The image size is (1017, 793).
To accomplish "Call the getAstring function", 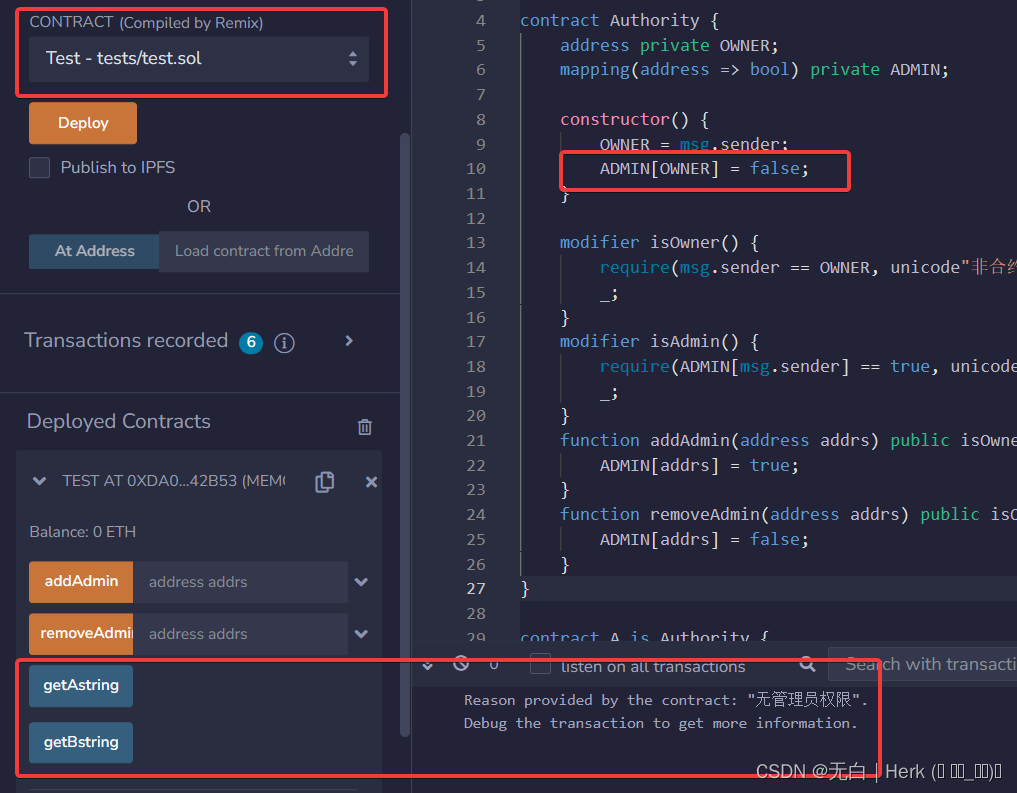I will coord(81,685).
